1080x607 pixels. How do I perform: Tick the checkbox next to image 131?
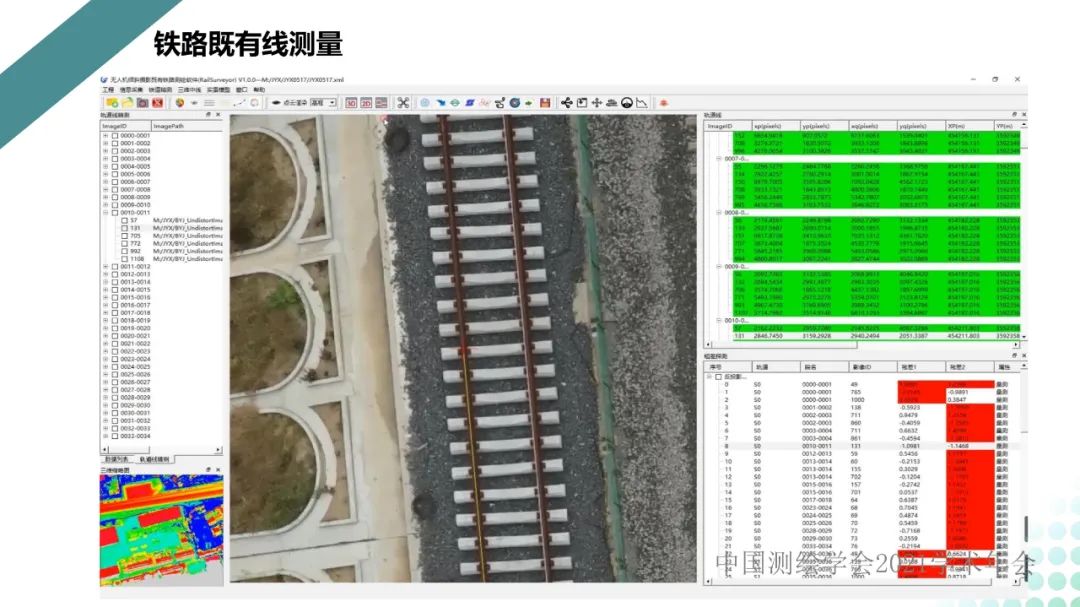[x=125, y=228]
